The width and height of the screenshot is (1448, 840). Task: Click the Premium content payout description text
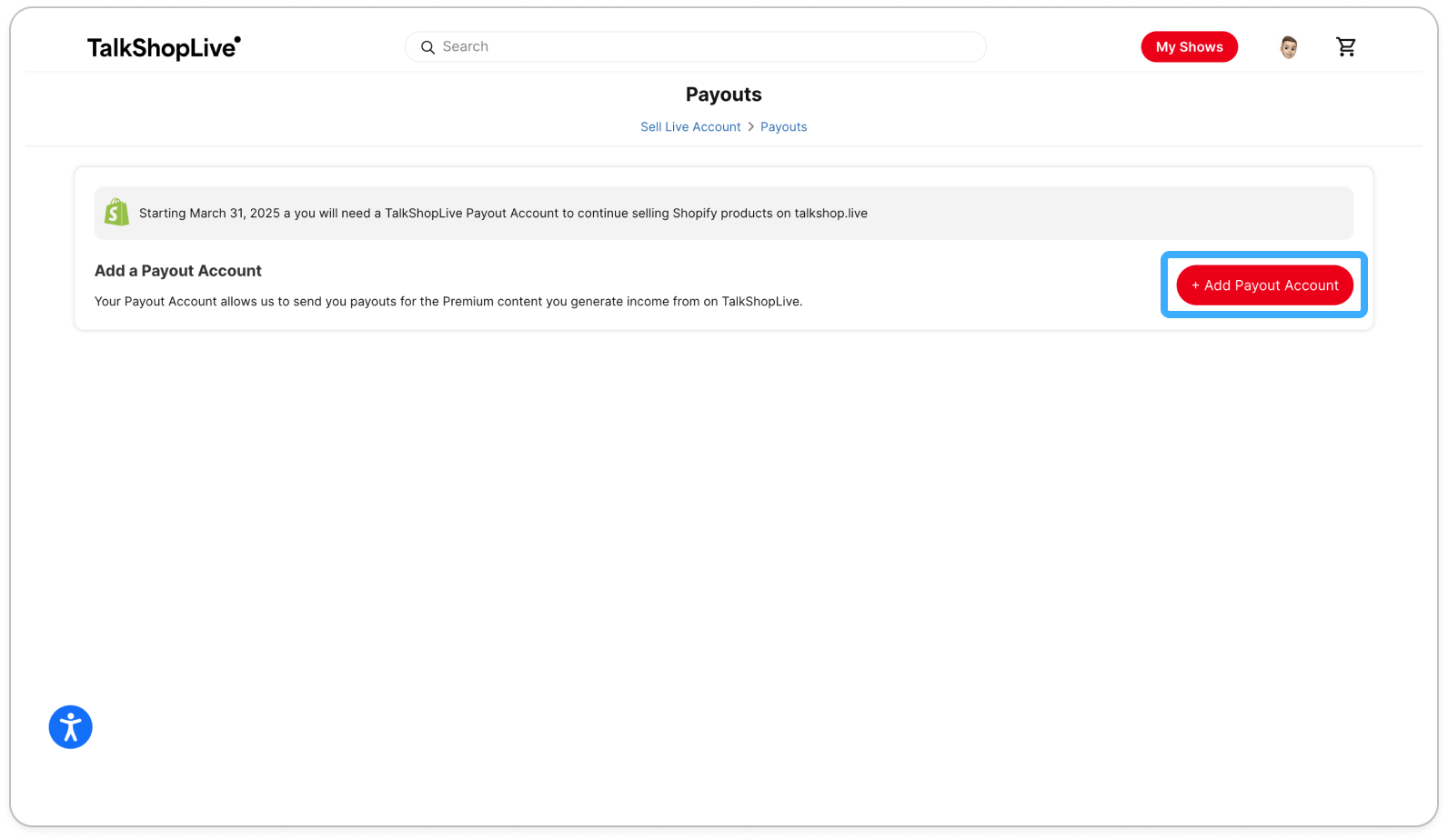pyautogui.click(x=448, y=302)
